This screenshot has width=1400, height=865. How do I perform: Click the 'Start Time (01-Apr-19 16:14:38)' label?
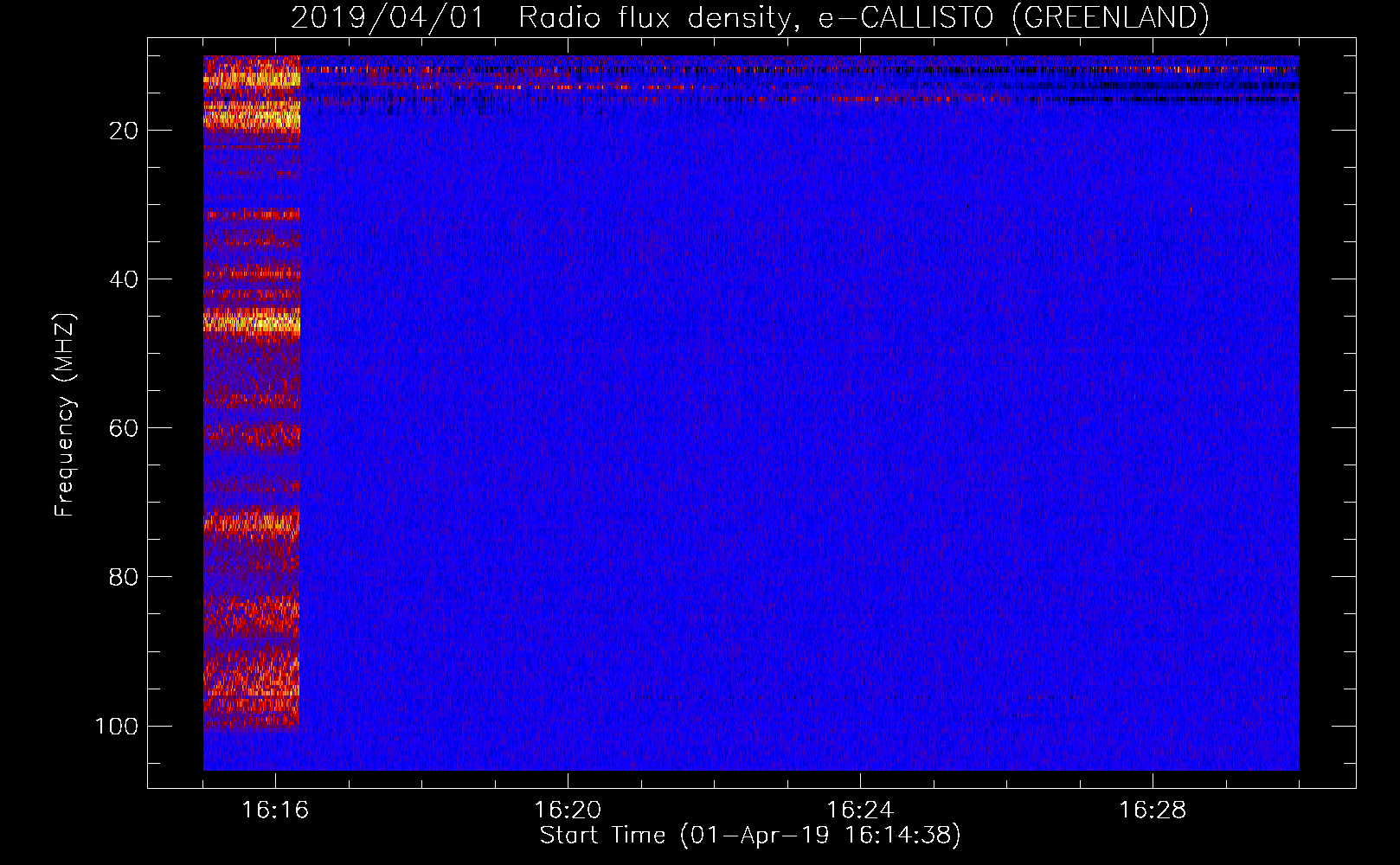click(750, 836)
